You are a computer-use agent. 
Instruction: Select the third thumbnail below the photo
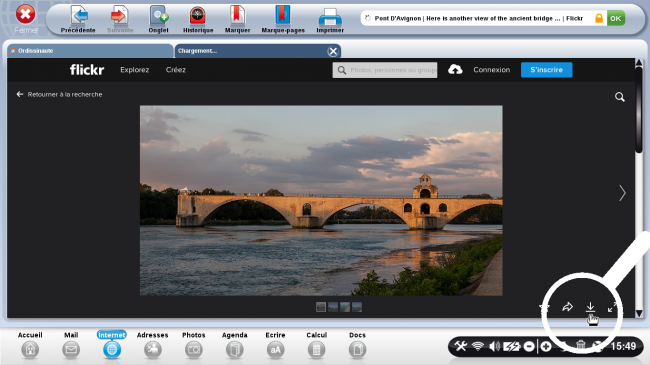[345, 307]
